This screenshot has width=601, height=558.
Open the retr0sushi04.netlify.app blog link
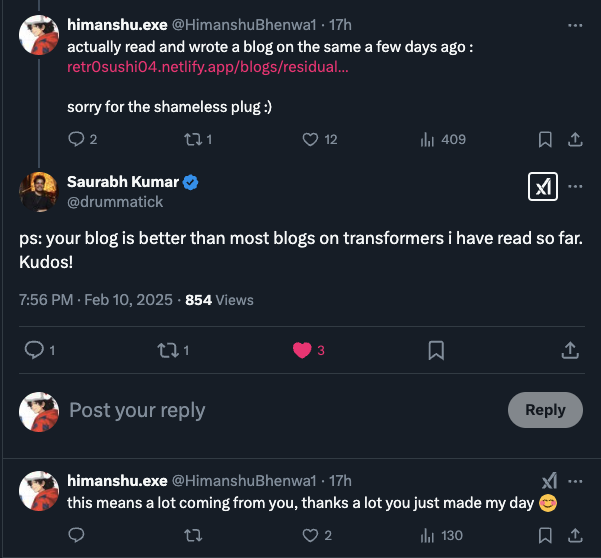point(208,67)
